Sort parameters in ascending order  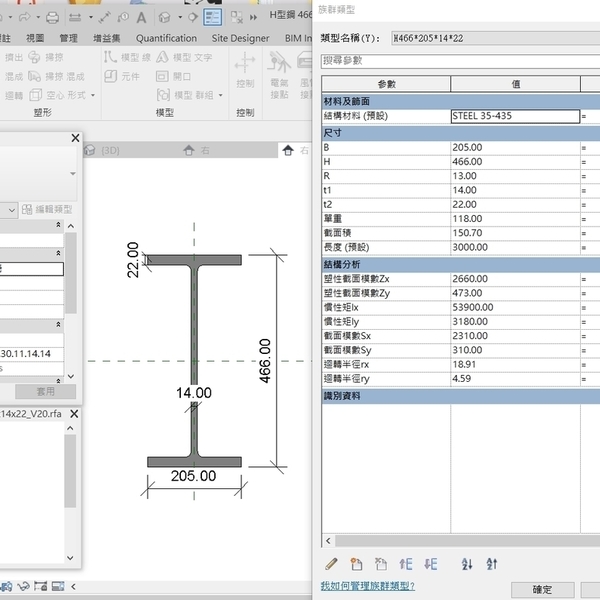466,564
